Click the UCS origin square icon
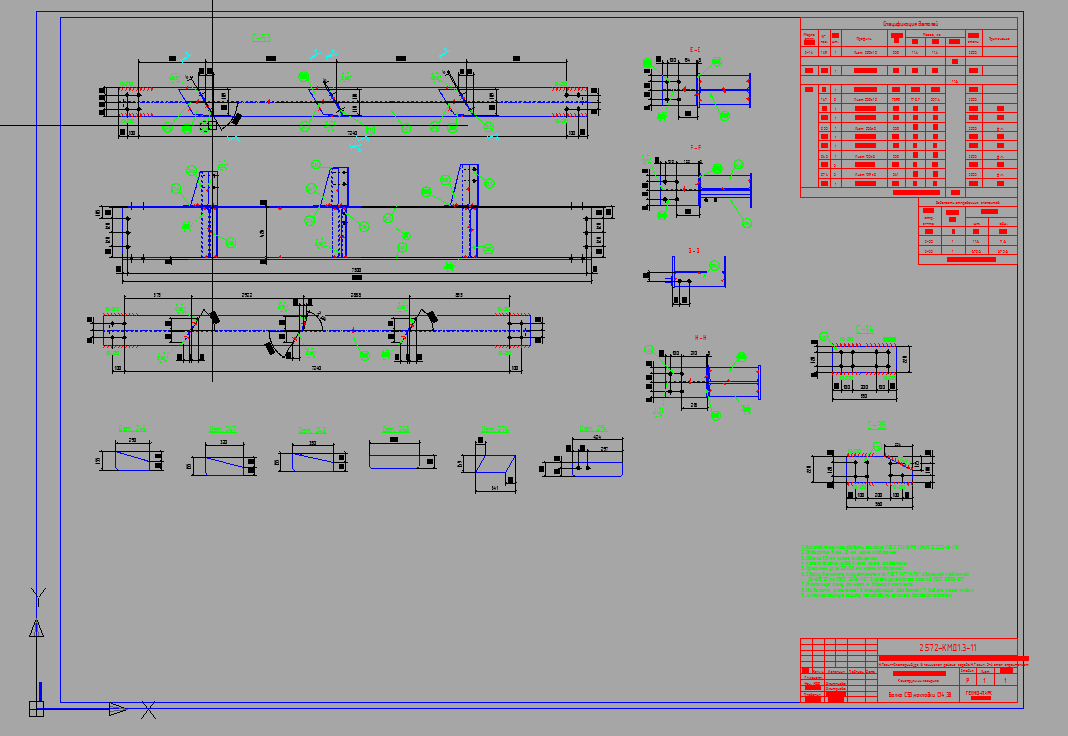 [36, 709]
